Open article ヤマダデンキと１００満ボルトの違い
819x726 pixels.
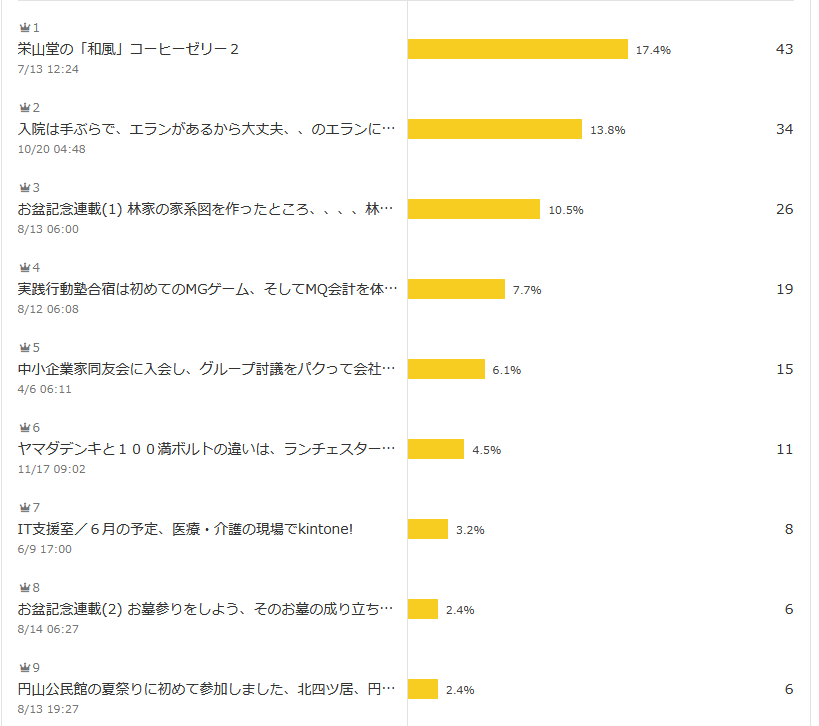click(x=206, y=449)
